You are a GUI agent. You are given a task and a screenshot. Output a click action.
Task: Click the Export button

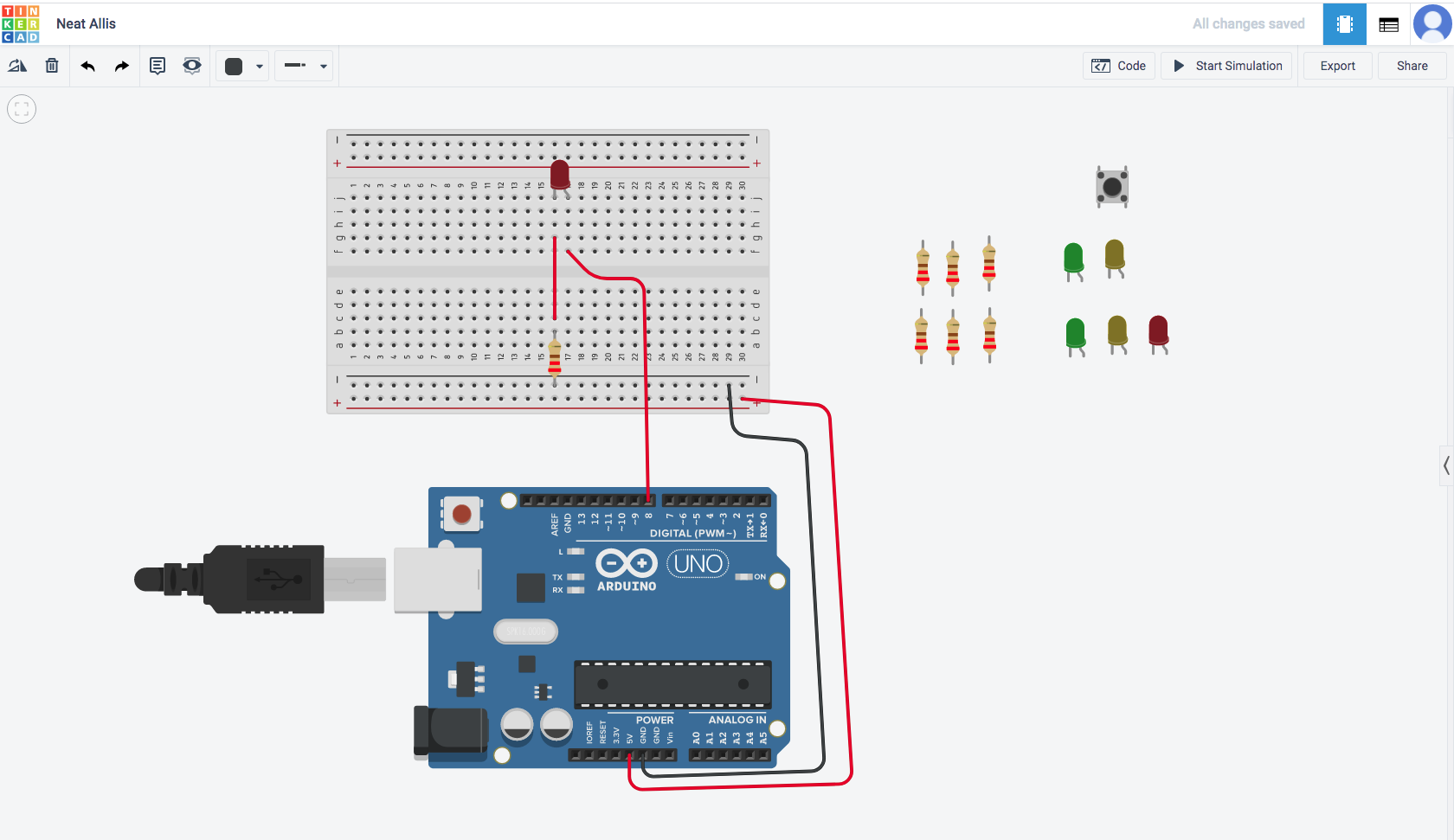coord(1338,66)
